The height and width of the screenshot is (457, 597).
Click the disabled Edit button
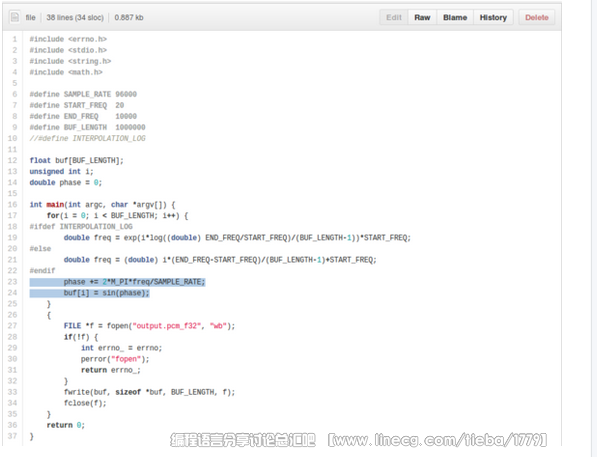394,18
